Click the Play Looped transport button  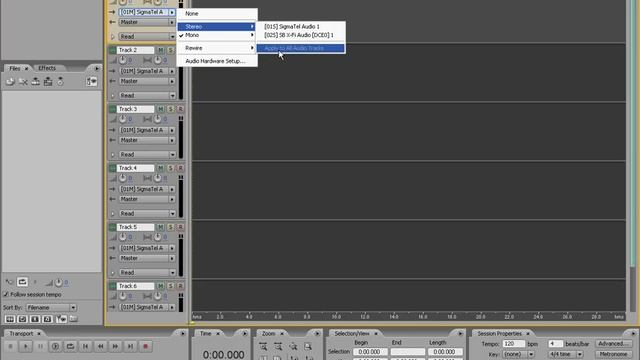coord(70,347)
